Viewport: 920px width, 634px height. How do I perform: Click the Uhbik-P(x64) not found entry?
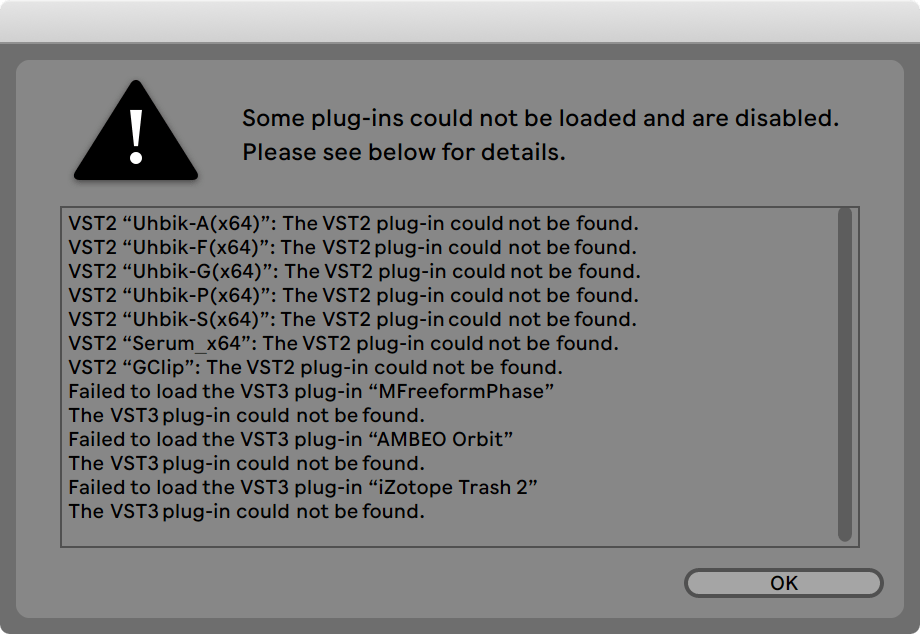[353, 295]
